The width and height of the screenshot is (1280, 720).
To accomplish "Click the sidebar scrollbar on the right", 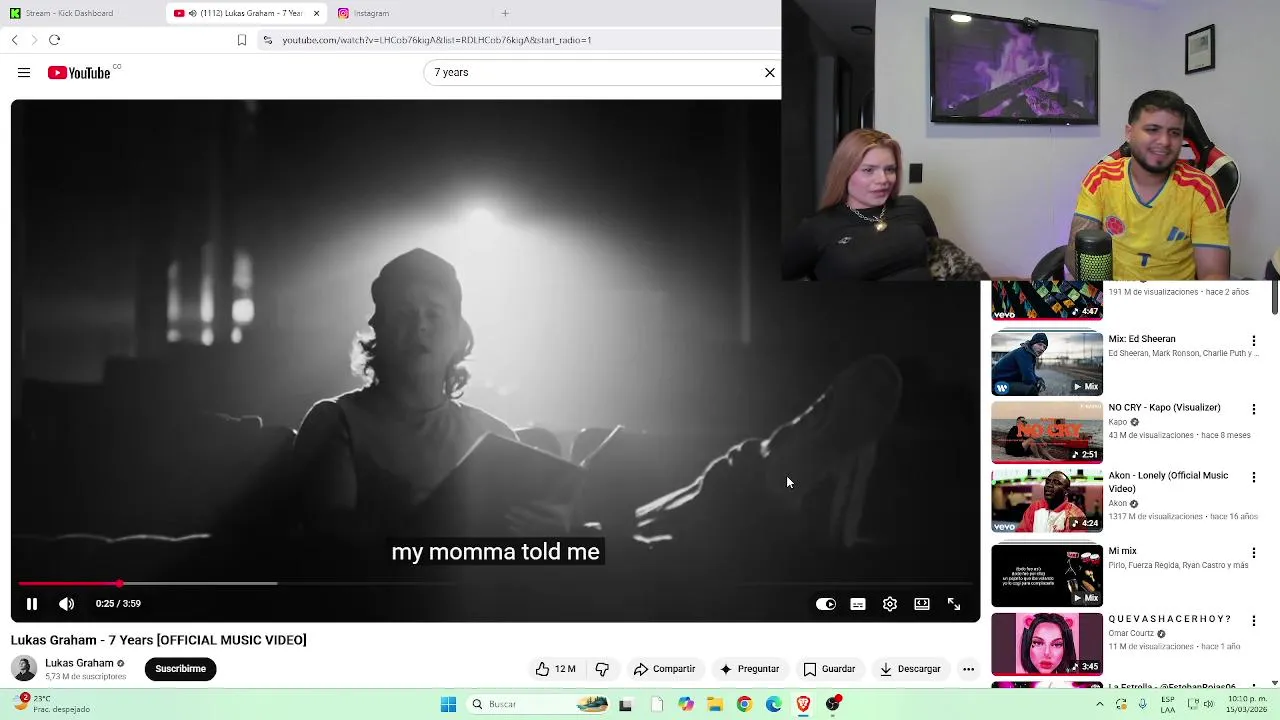I will pos(1275,299).
